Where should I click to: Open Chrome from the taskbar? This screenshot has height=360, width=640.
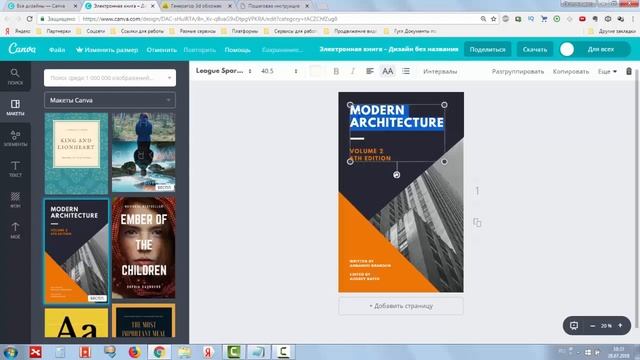159,352
